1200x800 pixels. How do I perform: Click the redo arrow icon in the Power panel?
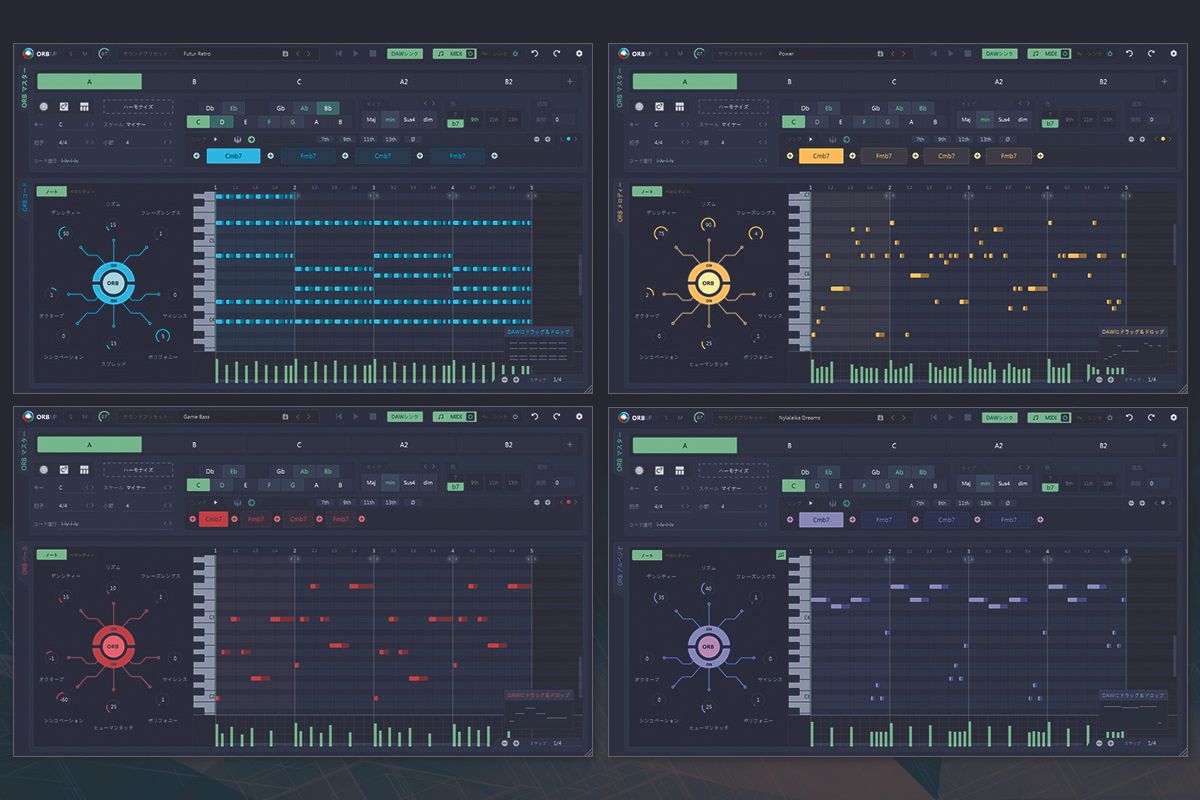coord(1150,52)
